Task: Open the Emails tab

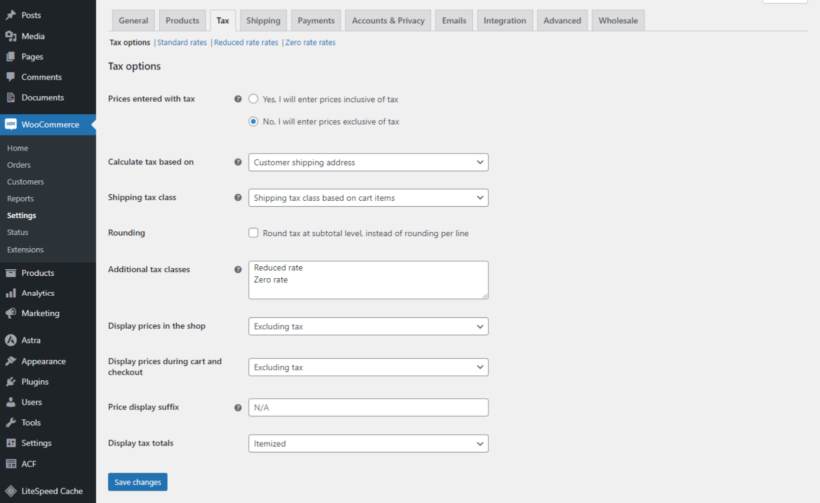Action: 454,20
